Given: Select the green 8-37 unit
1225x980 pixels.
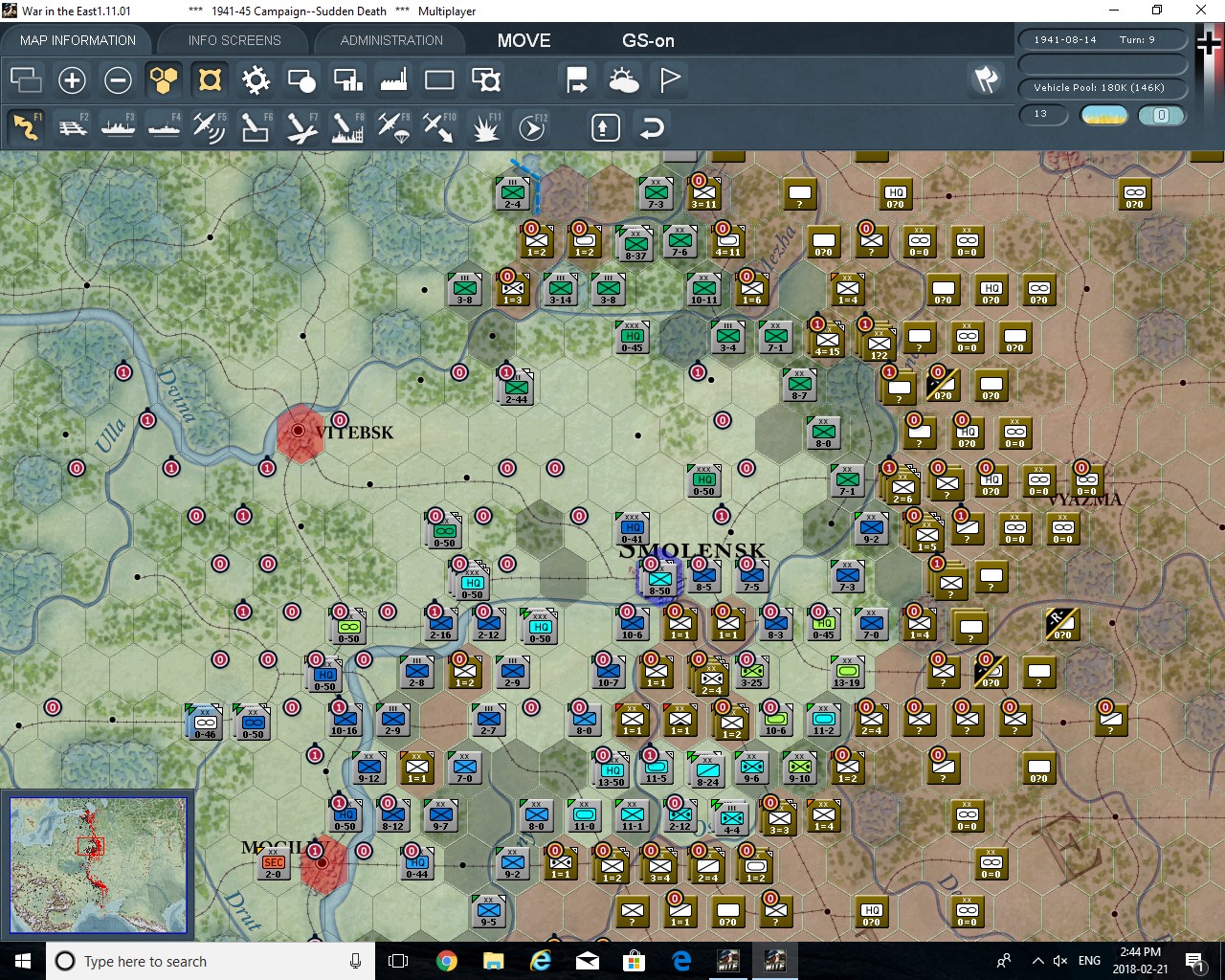Looking at the screenshot, I should pos(635,245).
